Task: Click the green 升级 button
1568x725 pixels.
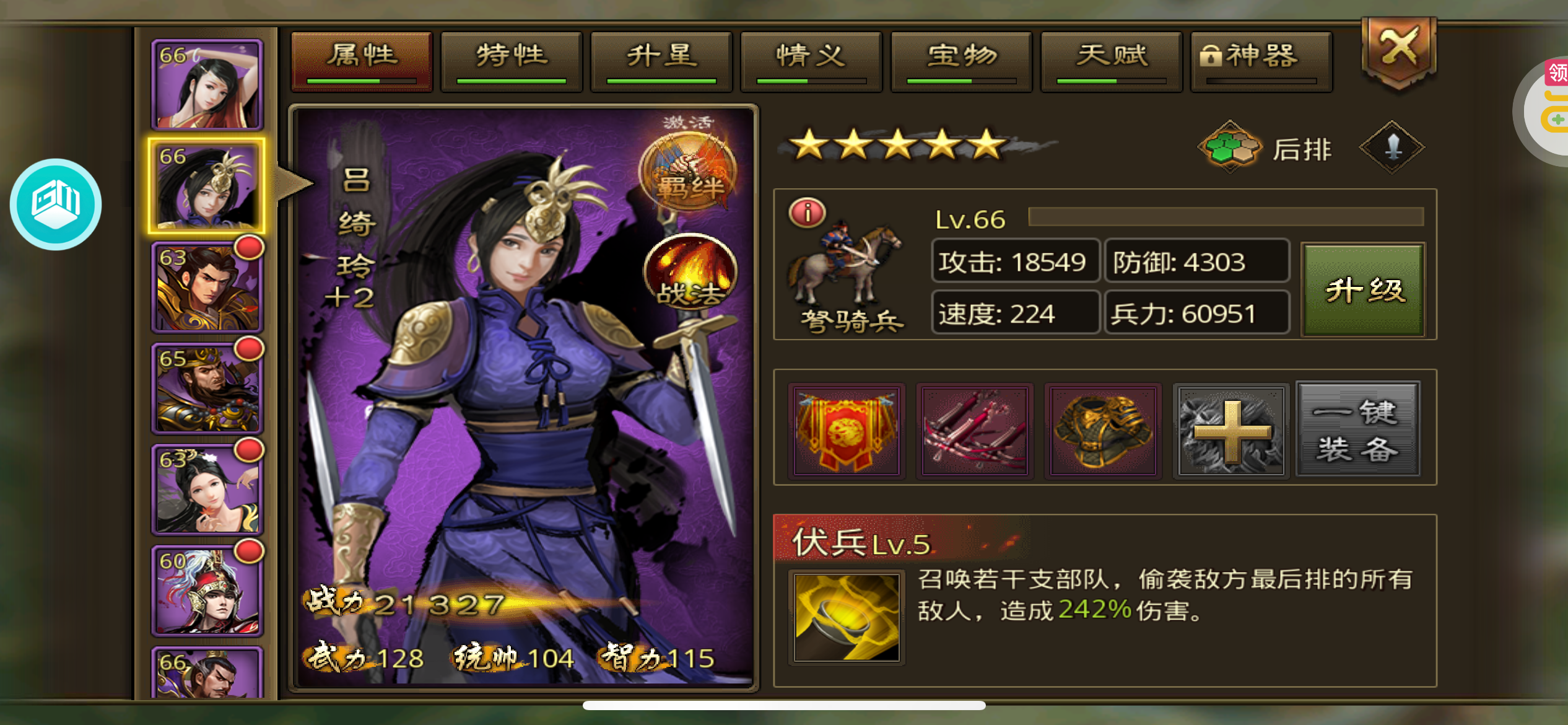Action: coord(1363,289)
